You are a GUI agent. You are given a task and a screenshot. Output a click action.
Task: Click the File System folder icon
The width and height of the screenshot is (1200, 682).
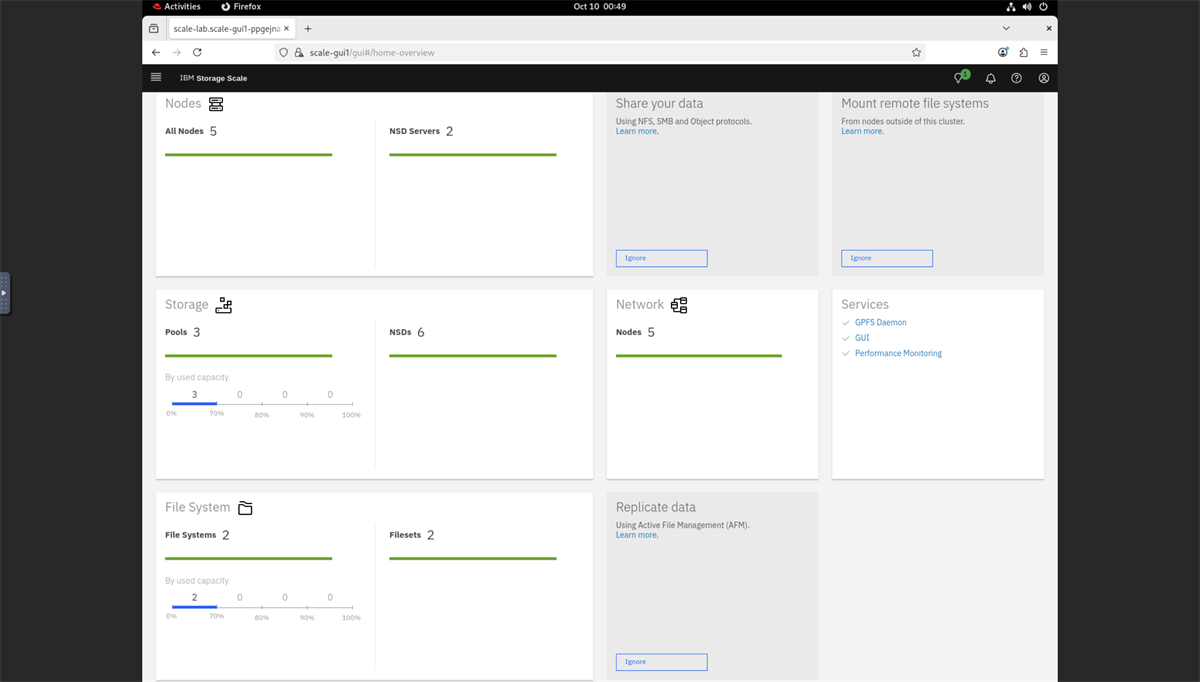pos(245,508)
